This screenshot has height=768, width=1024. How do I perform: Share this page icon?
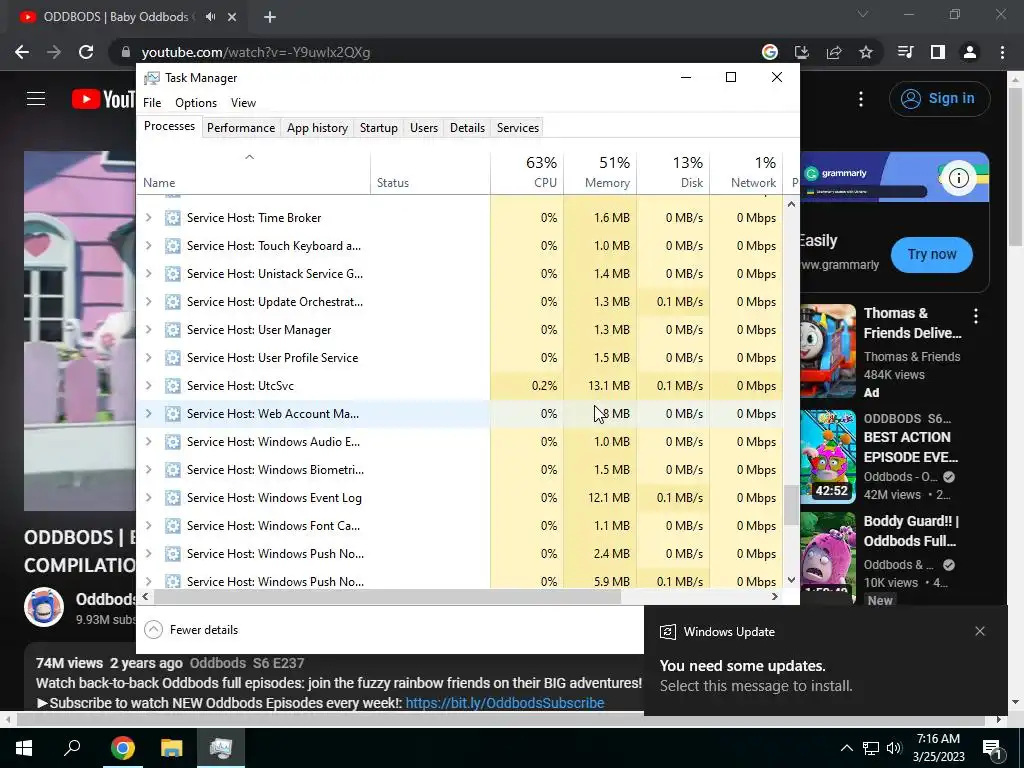[834, 52]
